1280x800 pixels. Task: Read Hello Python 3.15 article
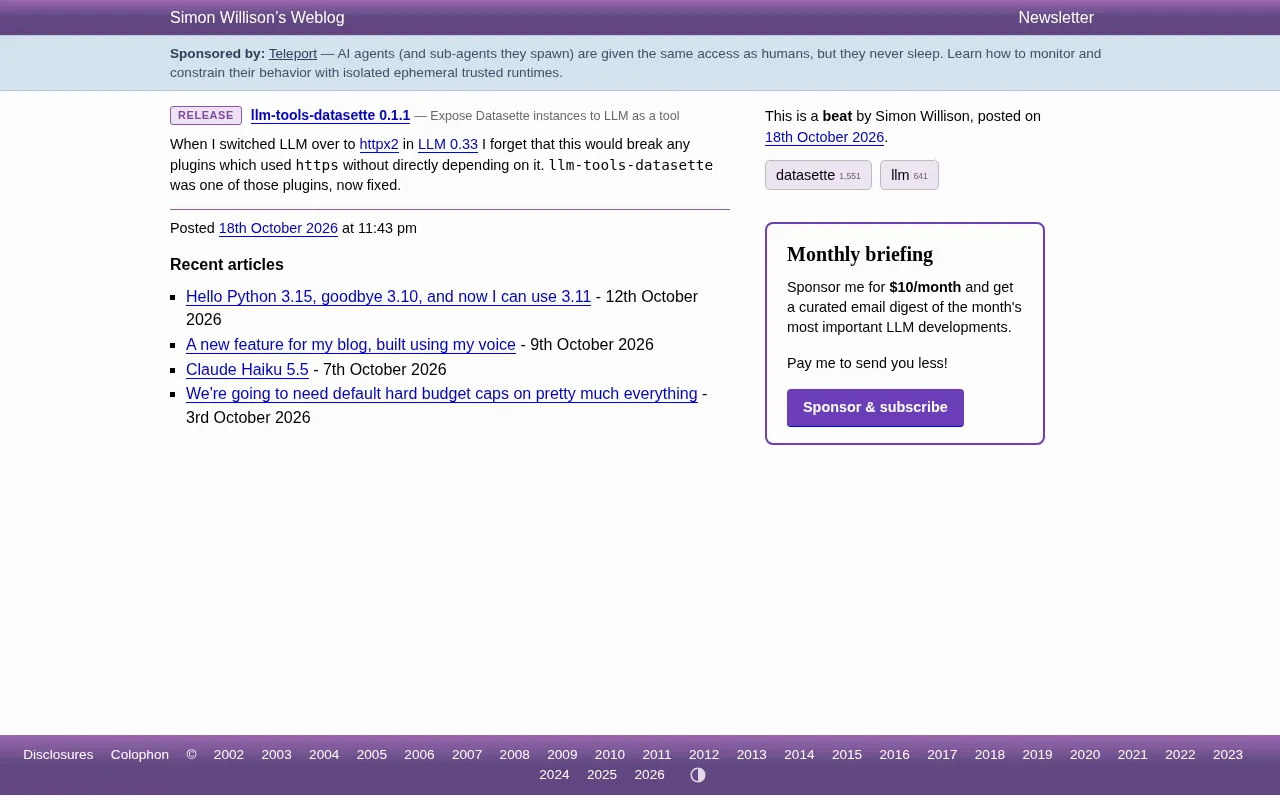[x=388, y=297]
